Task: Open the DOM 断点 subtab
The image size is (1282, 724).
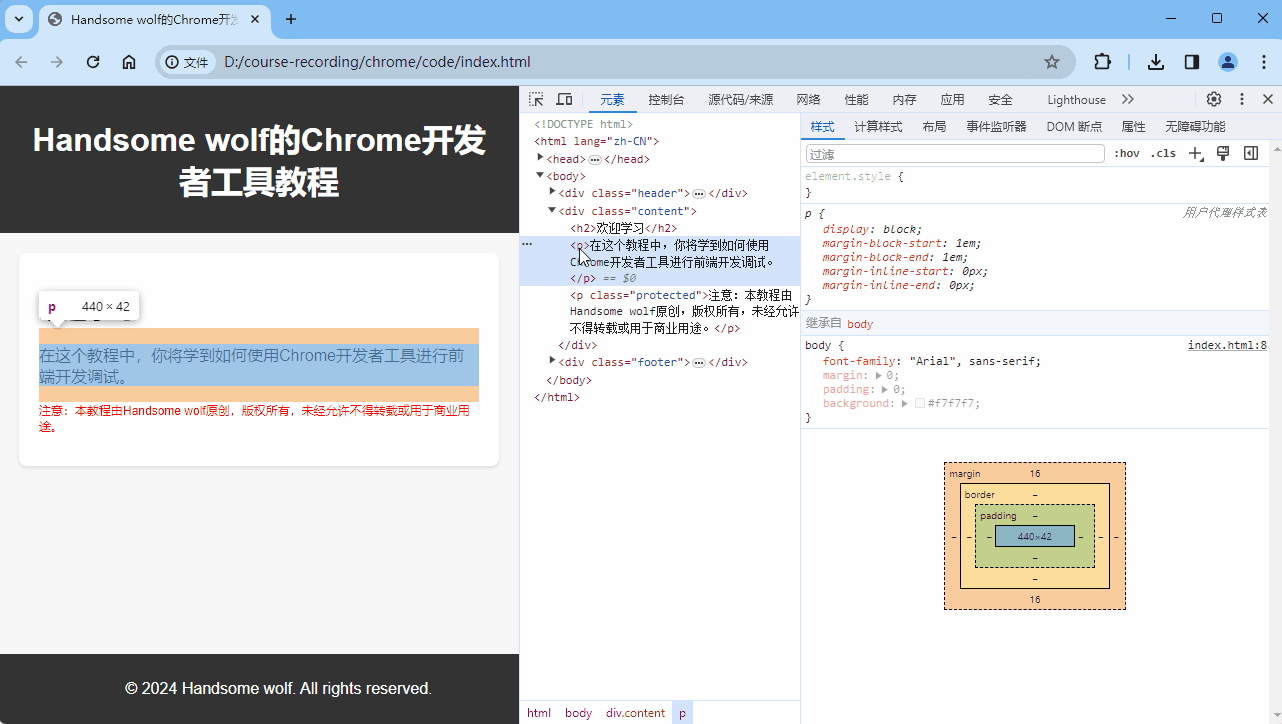Action: (1074, 127)
